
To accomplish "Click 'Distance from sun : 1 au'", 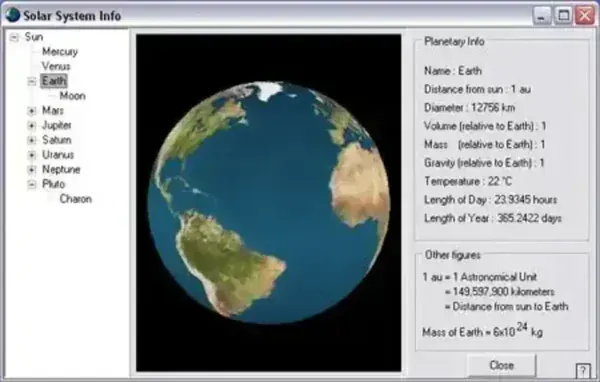I will pos(477,89).
